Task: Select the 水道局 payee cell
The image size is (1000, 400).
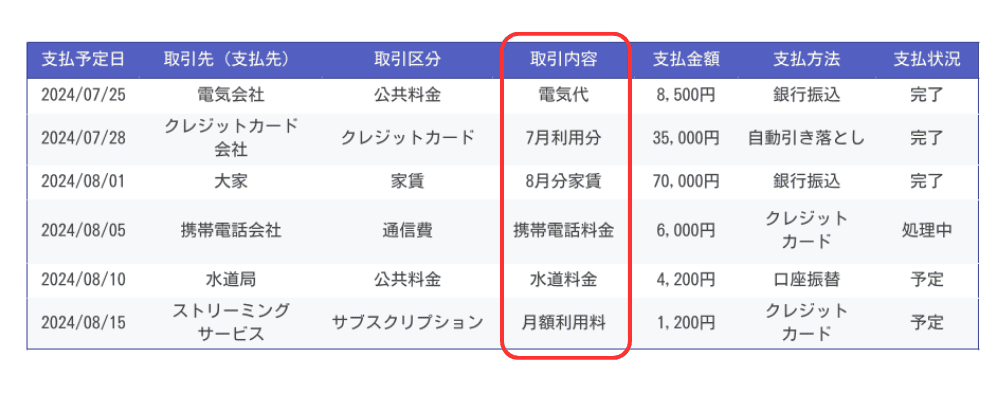Action: [231, 279]
